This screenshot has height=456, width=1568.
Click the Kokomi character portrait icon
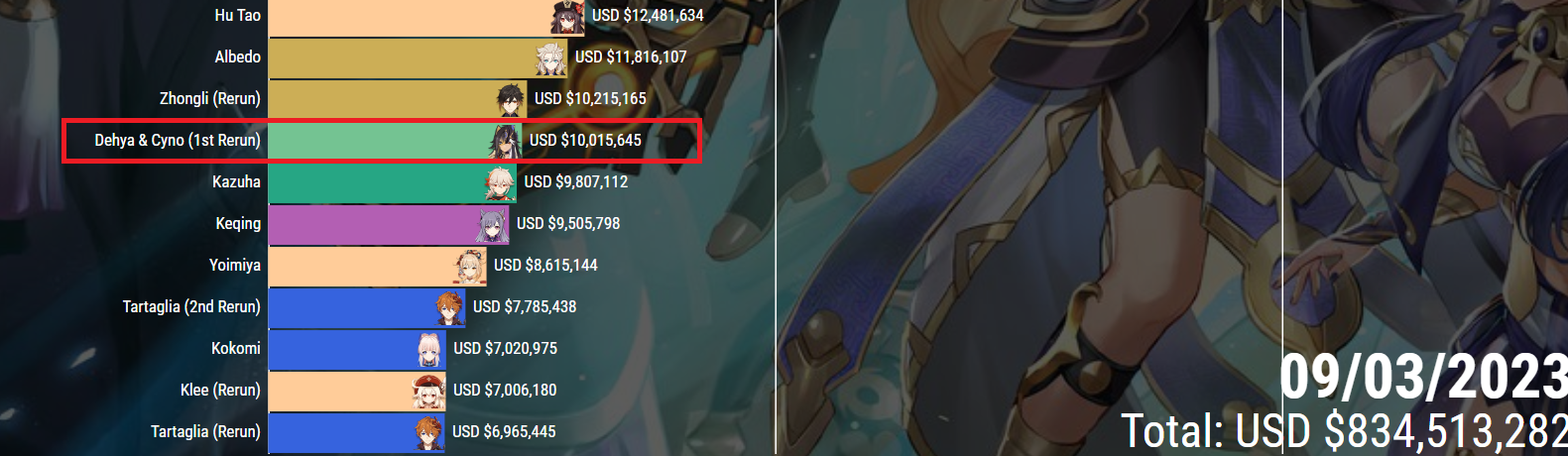(x=430, y=350)
